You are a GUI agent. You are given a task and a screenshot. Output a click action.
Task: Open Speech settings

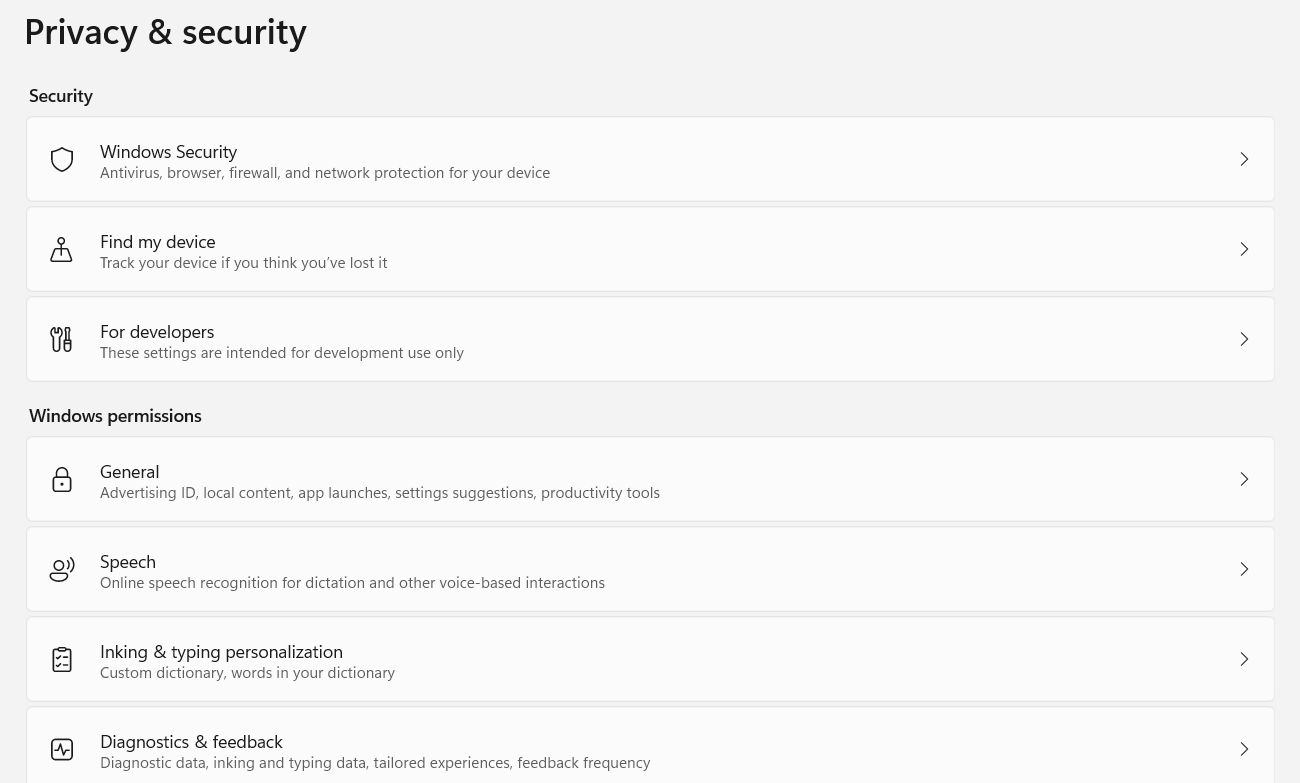(650, 569)
